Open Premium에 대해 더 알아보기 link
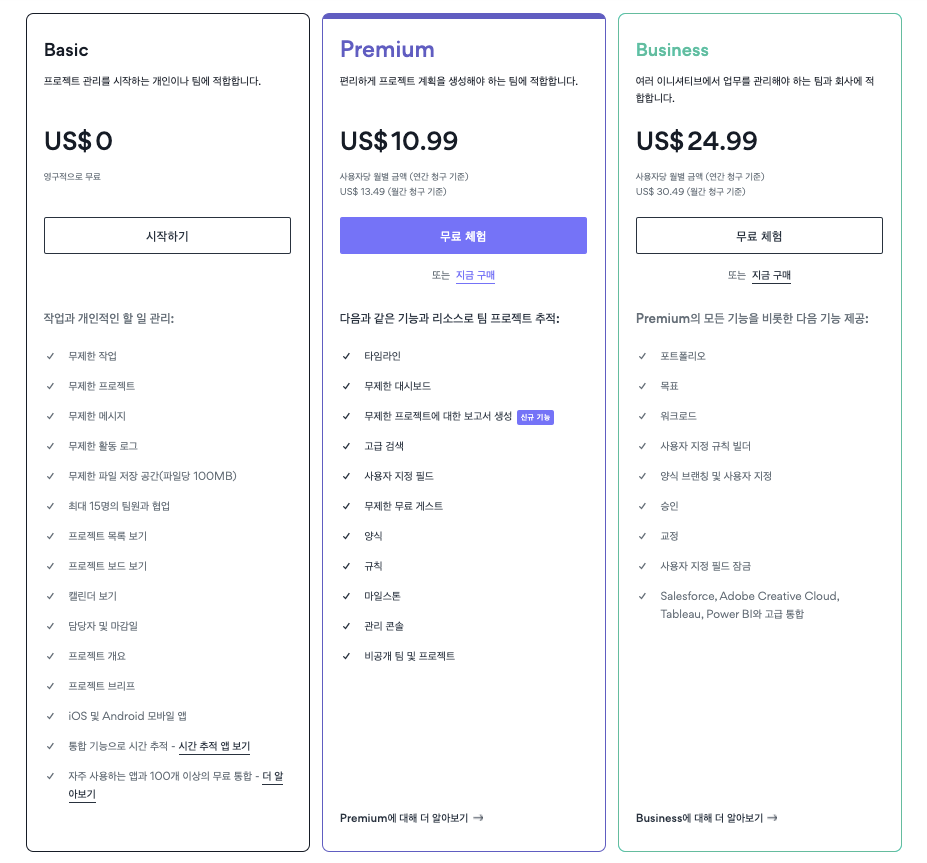The width and height of the screenshot is (927, 863). 404,818
